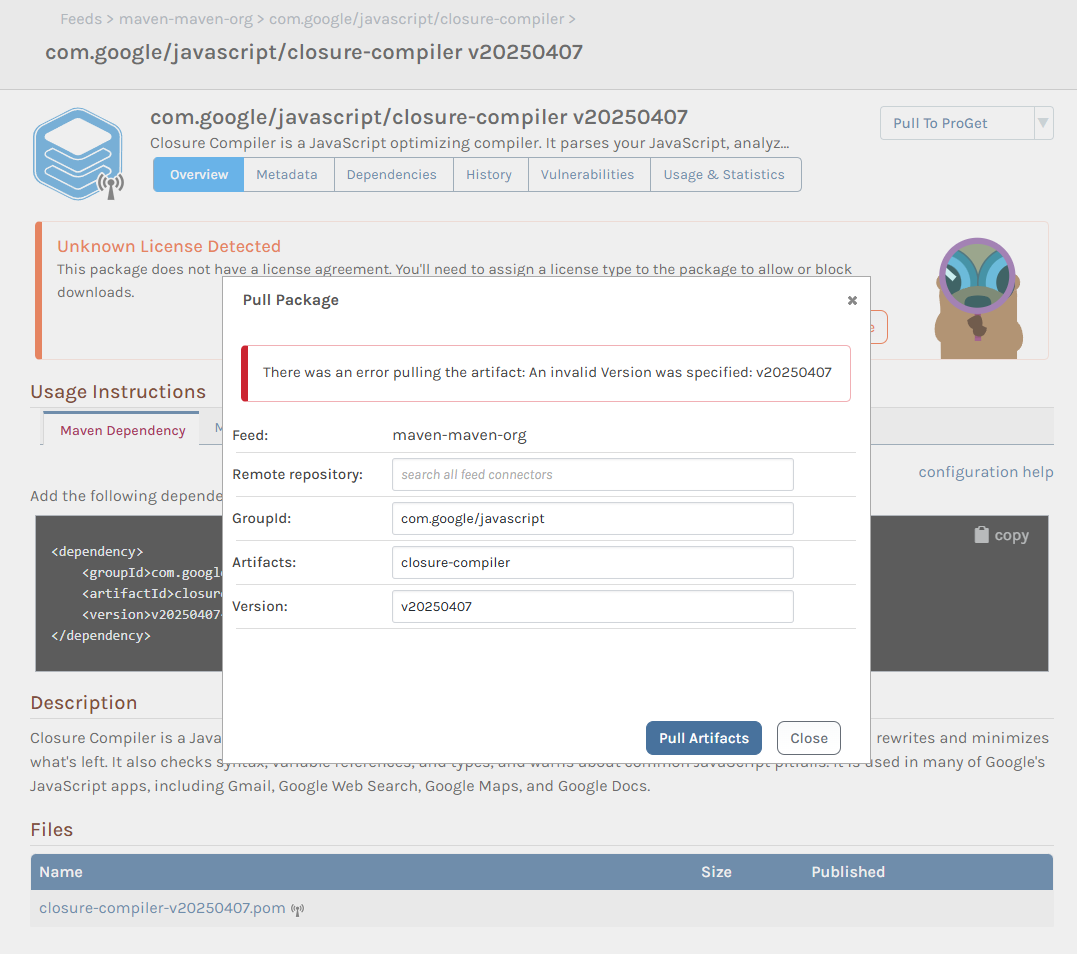The image size is (1077, 954).
Task: Open the Metadata tab
Action: click(287, 174)
